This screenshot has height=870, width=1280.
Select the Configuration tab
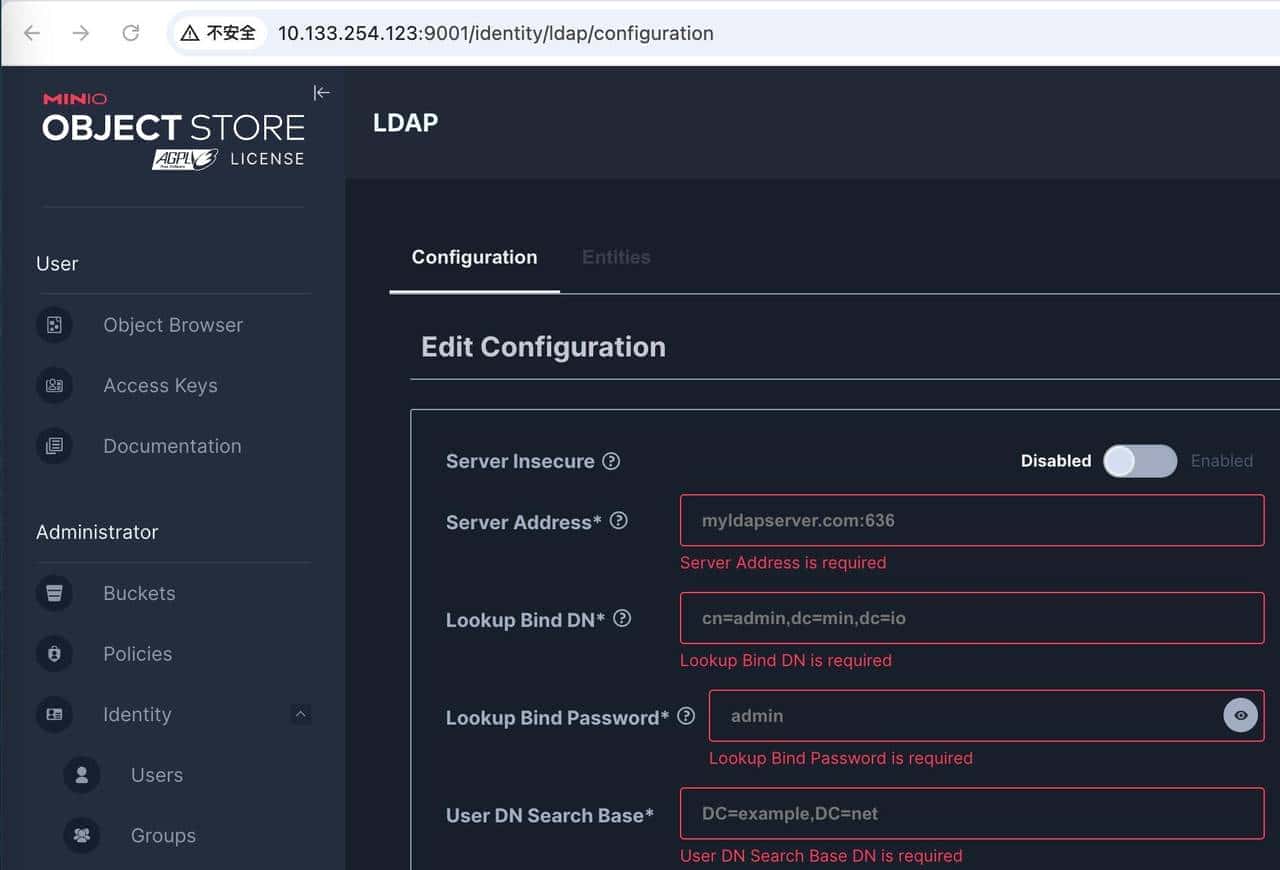click(474, 257)
